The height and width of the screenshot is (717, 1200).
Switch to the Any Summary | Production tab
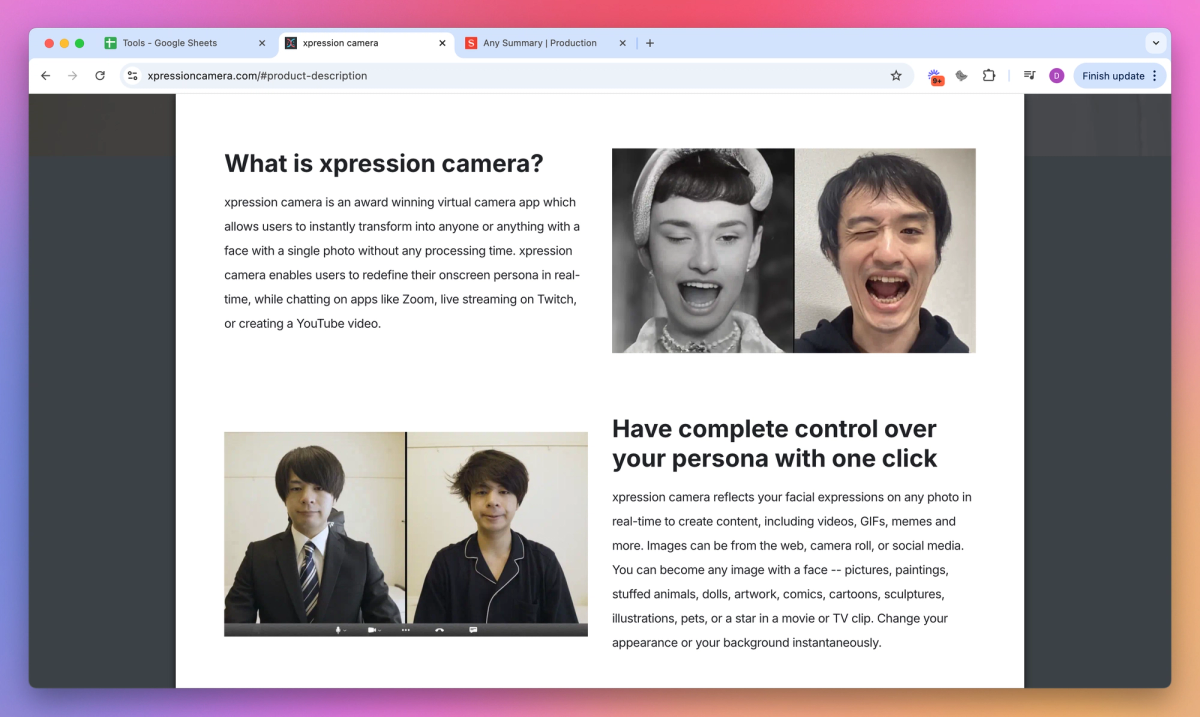click(x=539, y=43)
